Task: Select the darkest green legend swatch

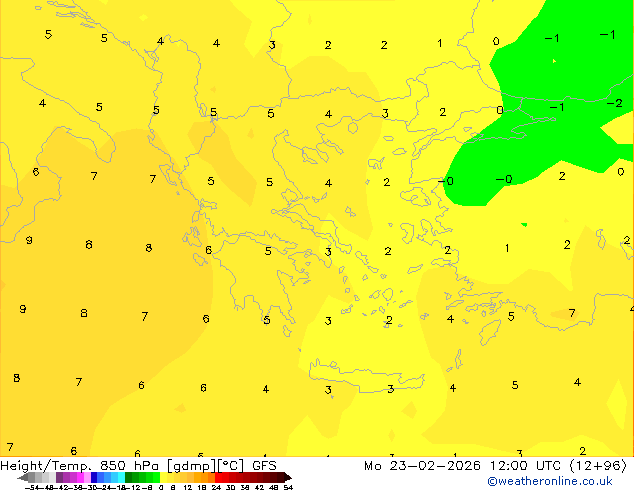Action: (129, 477)
